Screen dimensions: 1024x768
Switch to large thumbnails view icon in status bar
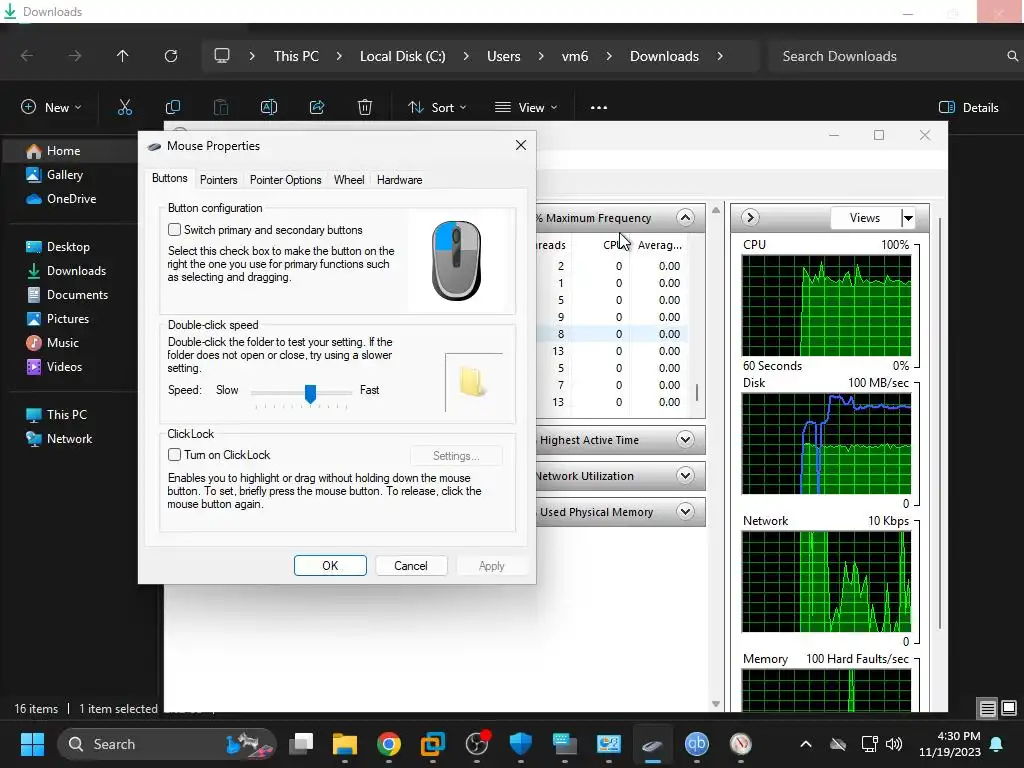[x=1009, y=709]
